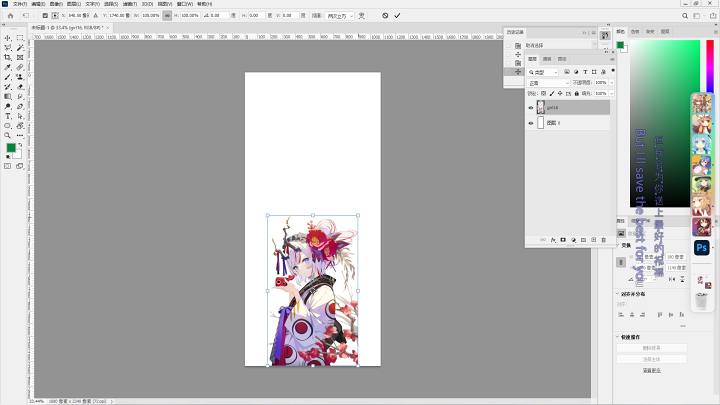
Task: Hide the bottom white layer's eye icon
Action: [x=531, y=123]
